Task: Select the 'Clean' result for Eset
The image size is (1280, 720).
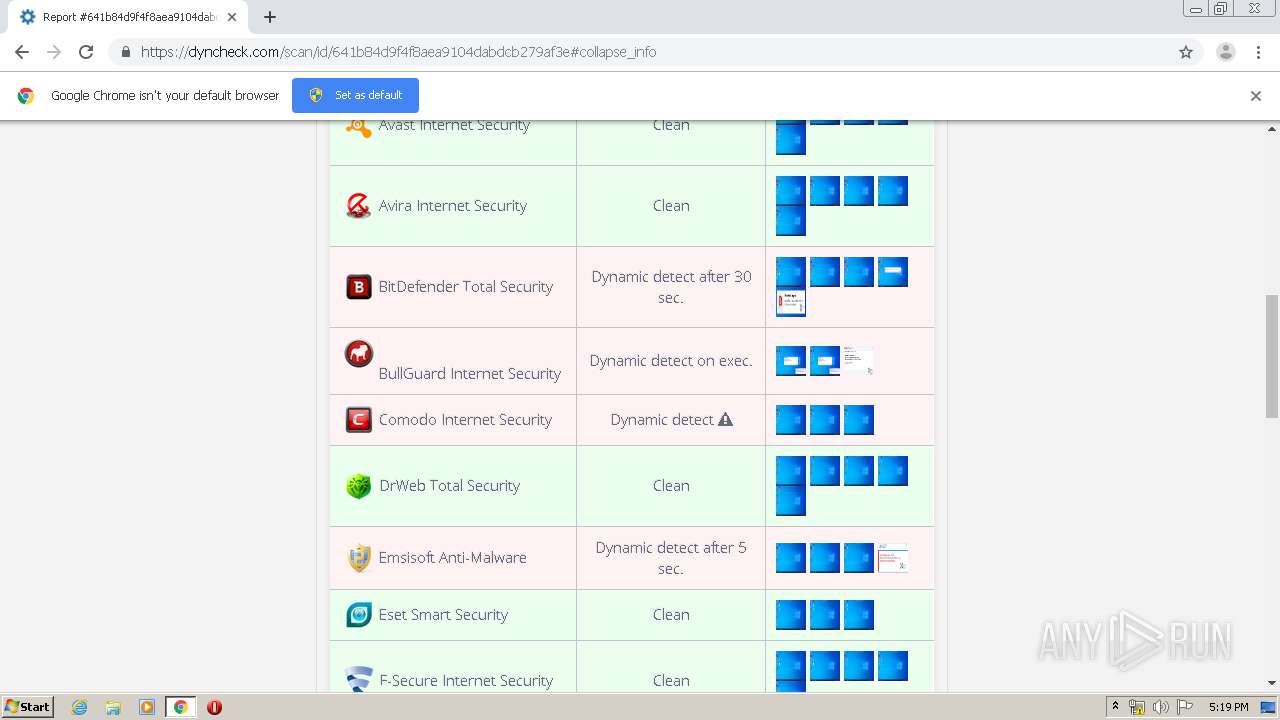Action: [671, 615]
